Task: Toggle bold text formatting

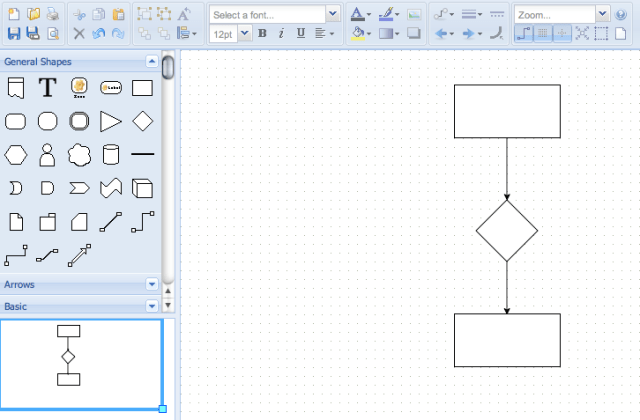Action: (262, 33)
